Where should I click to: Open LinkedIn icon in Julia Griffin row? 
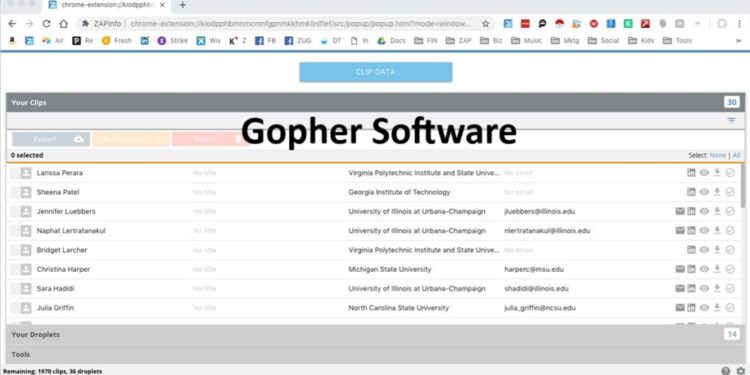pyautogui.click(x=691, y=308)
